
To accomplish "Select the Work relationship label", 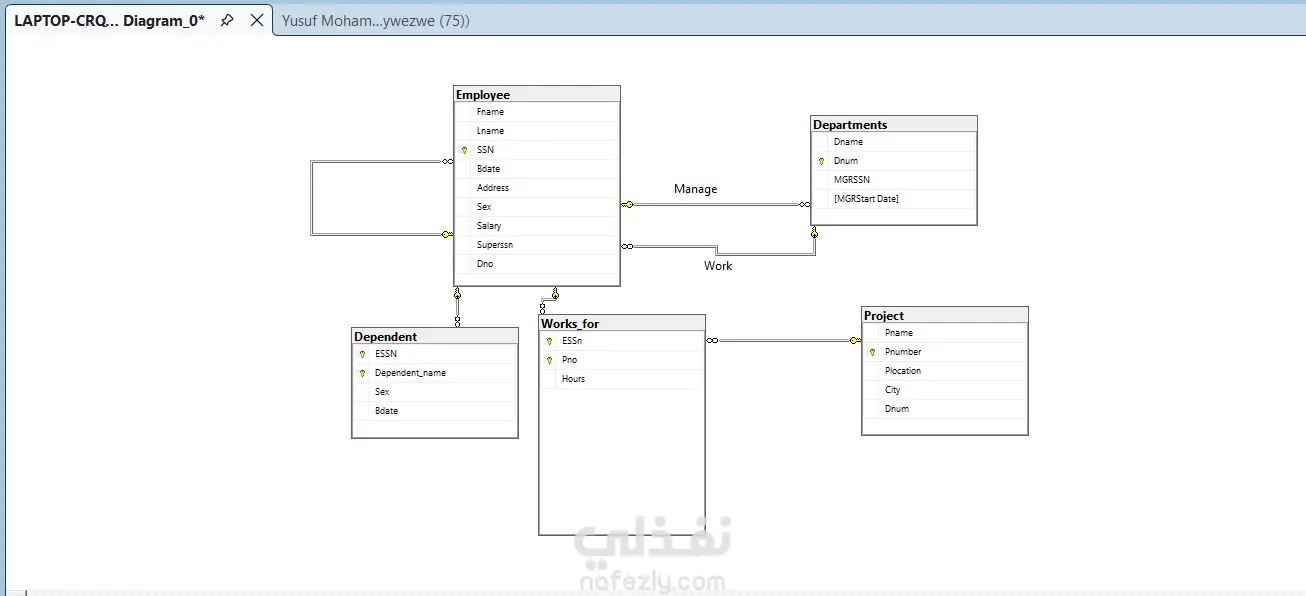I will coord(718,266).
